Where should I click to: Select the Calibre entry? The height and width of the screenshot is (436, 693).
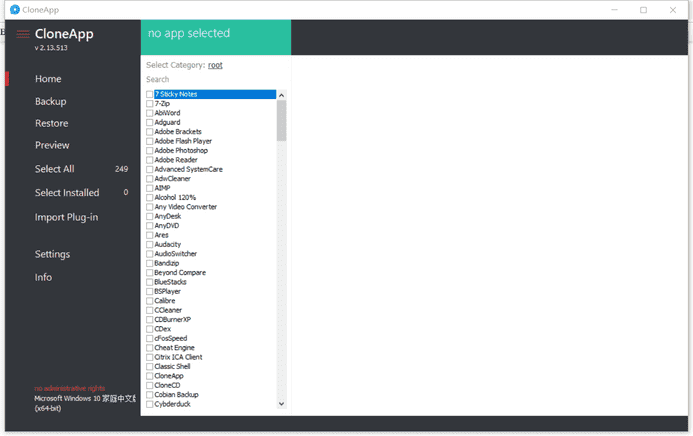point(164,301)
